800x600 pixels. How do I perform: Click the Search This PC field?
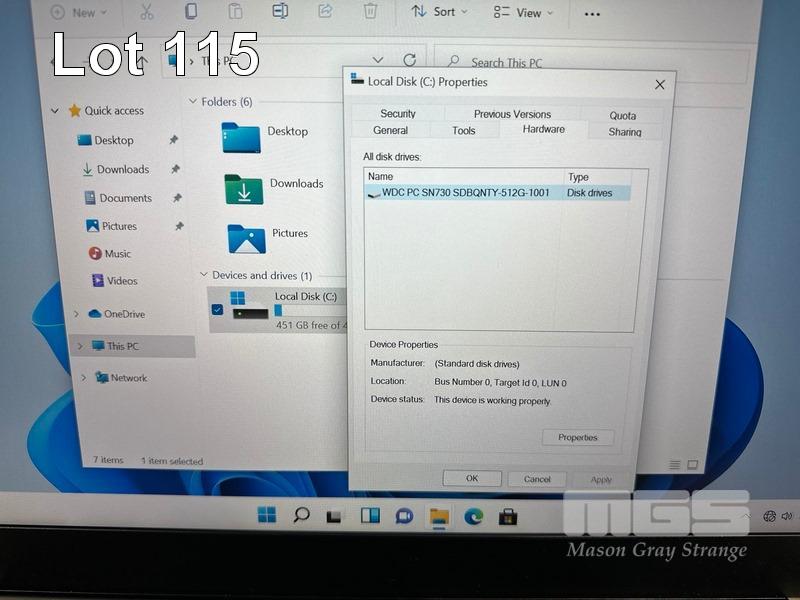pyautogui.click(x=590, y=63)
